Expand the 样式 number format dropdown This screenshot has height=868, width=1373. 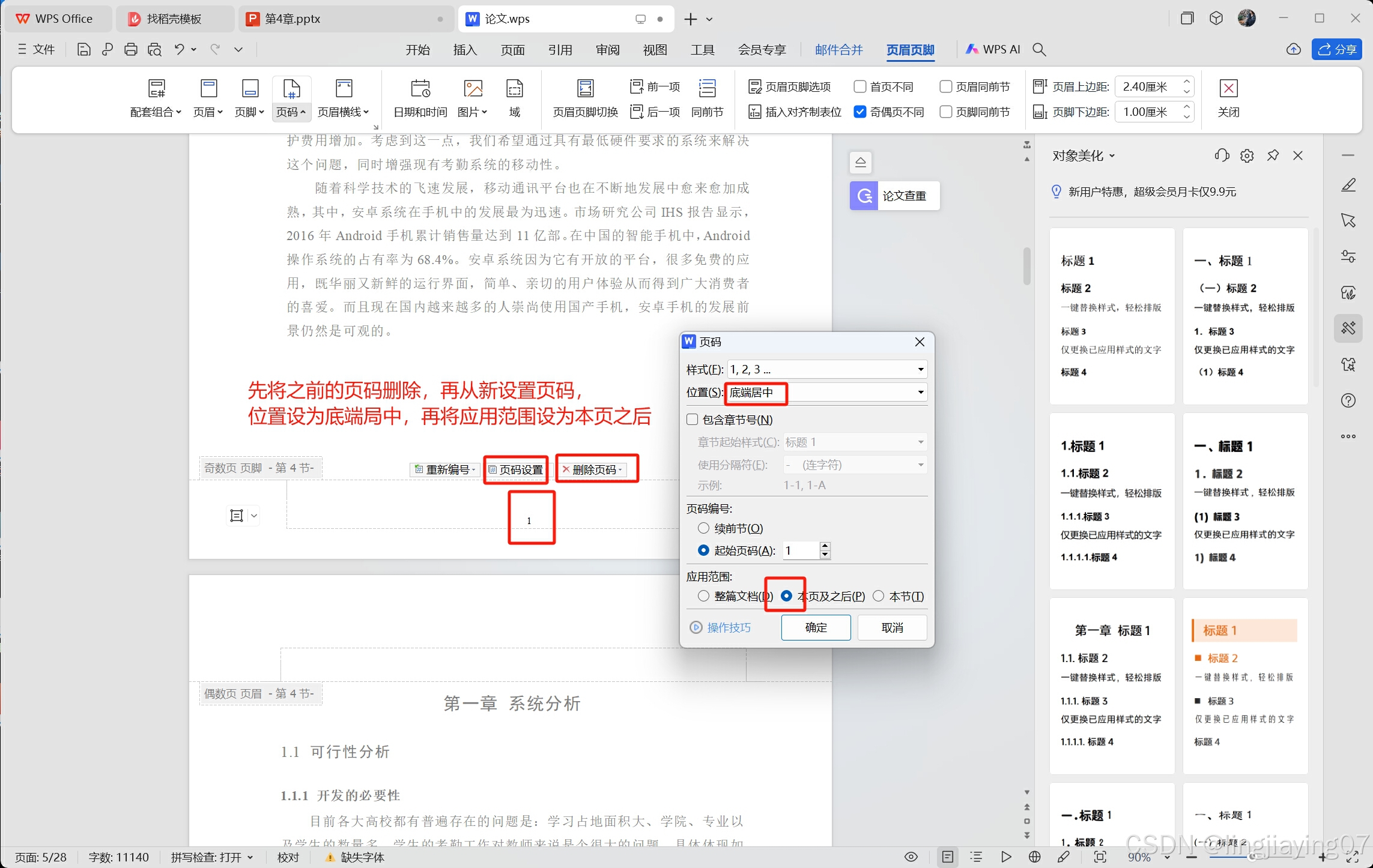coord(920,369)
